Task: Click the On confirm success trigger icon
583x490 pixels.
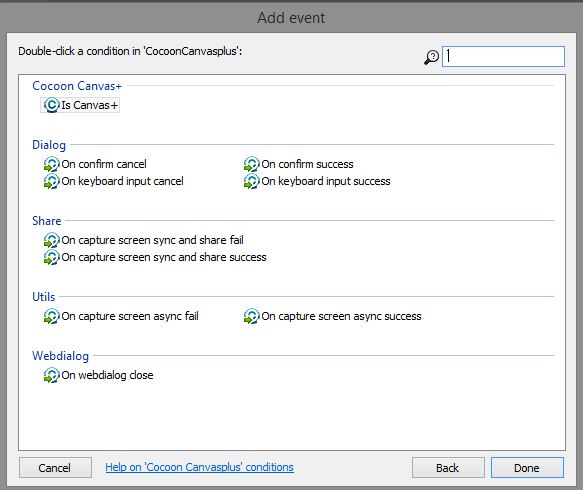Action: [x=251, y=164]
